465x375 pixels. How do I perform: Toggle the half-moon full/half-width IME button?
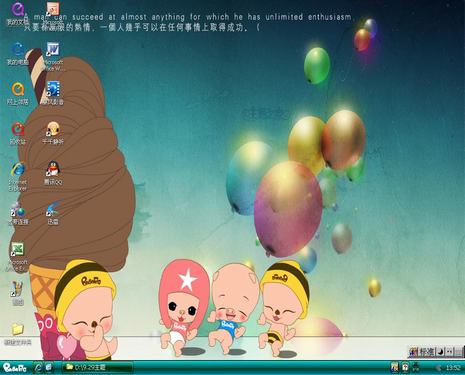(x=440, y=352)
